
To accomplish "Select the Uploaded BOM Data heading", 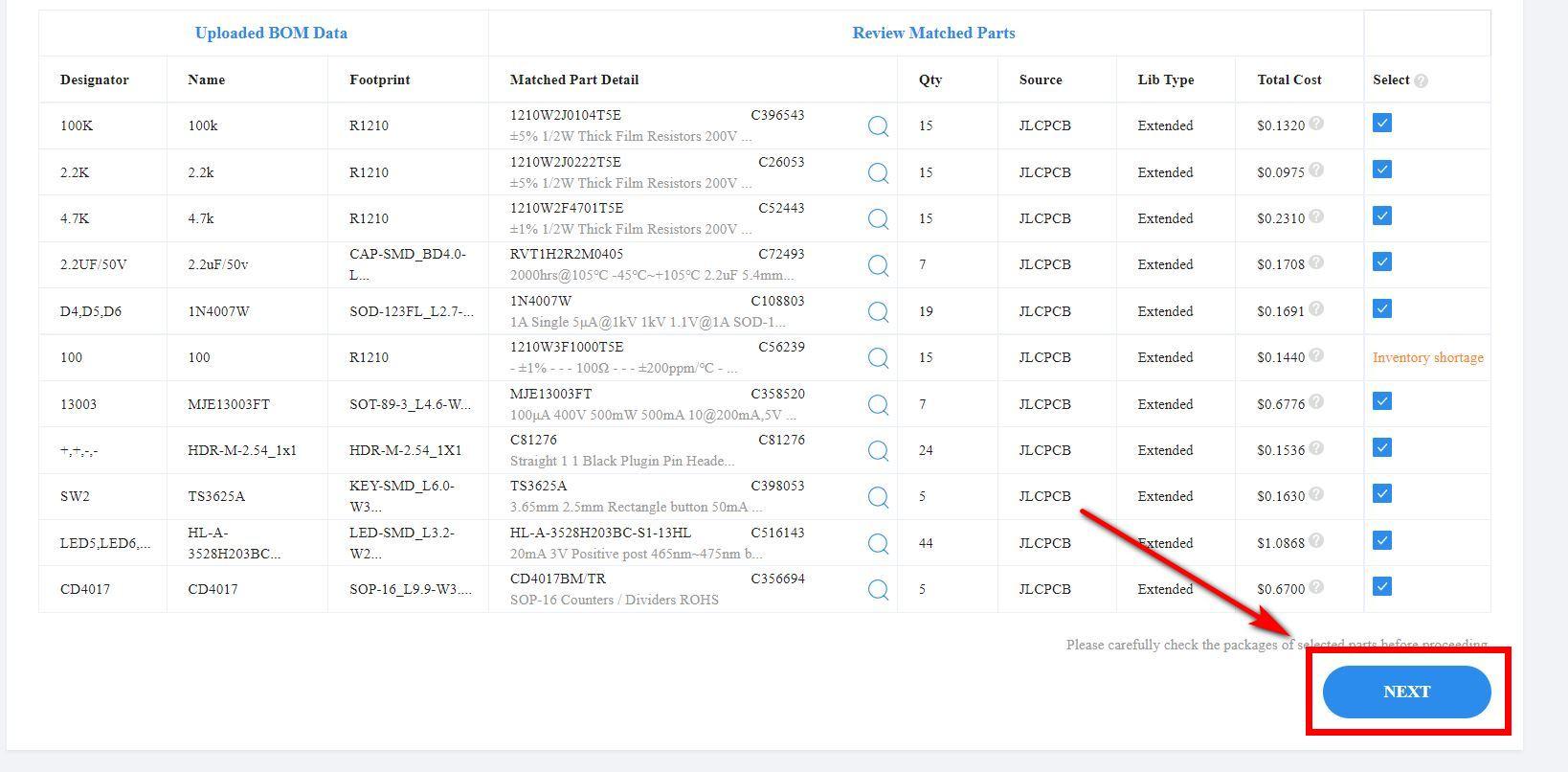I will point(271,33).
